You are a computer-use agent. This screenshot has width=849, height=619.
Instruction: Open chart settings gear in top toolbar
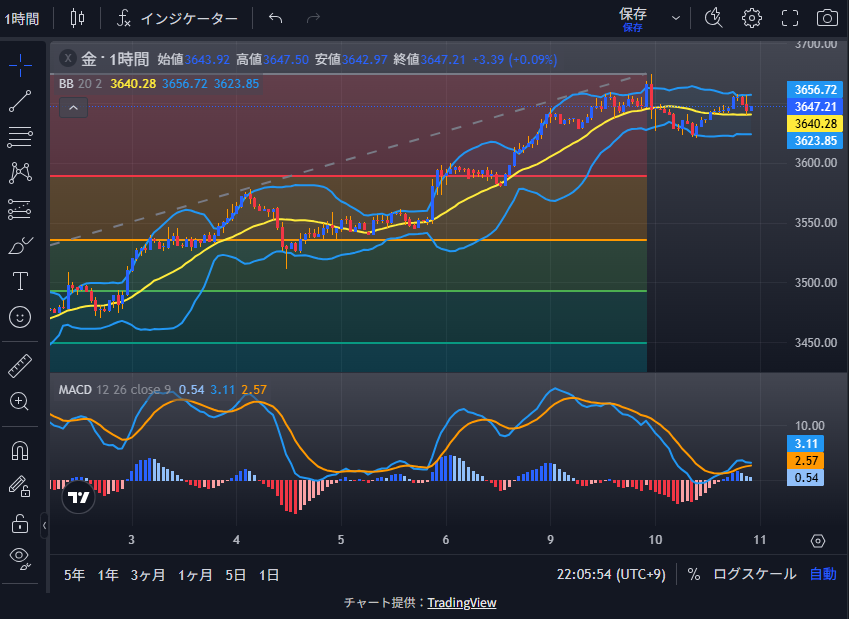point(751,18)
